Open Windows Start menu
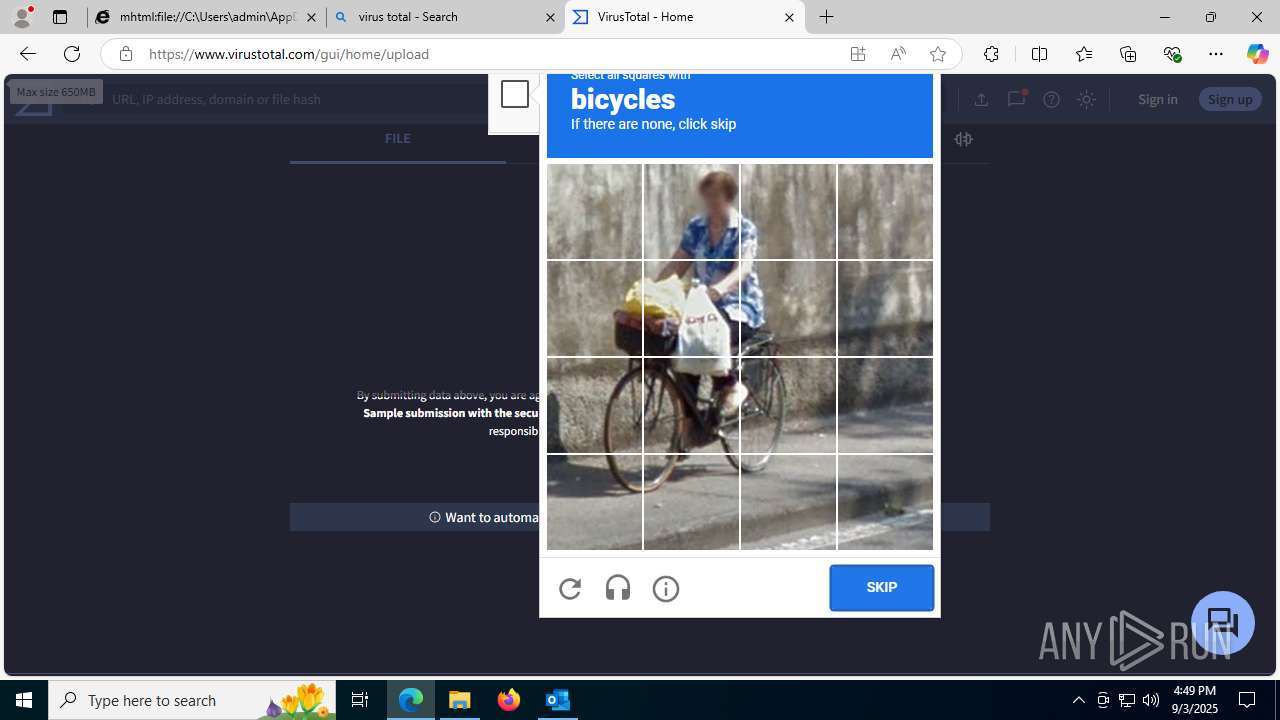Image resolution: width=1280 pixels, height=720 pixels. 24,700
